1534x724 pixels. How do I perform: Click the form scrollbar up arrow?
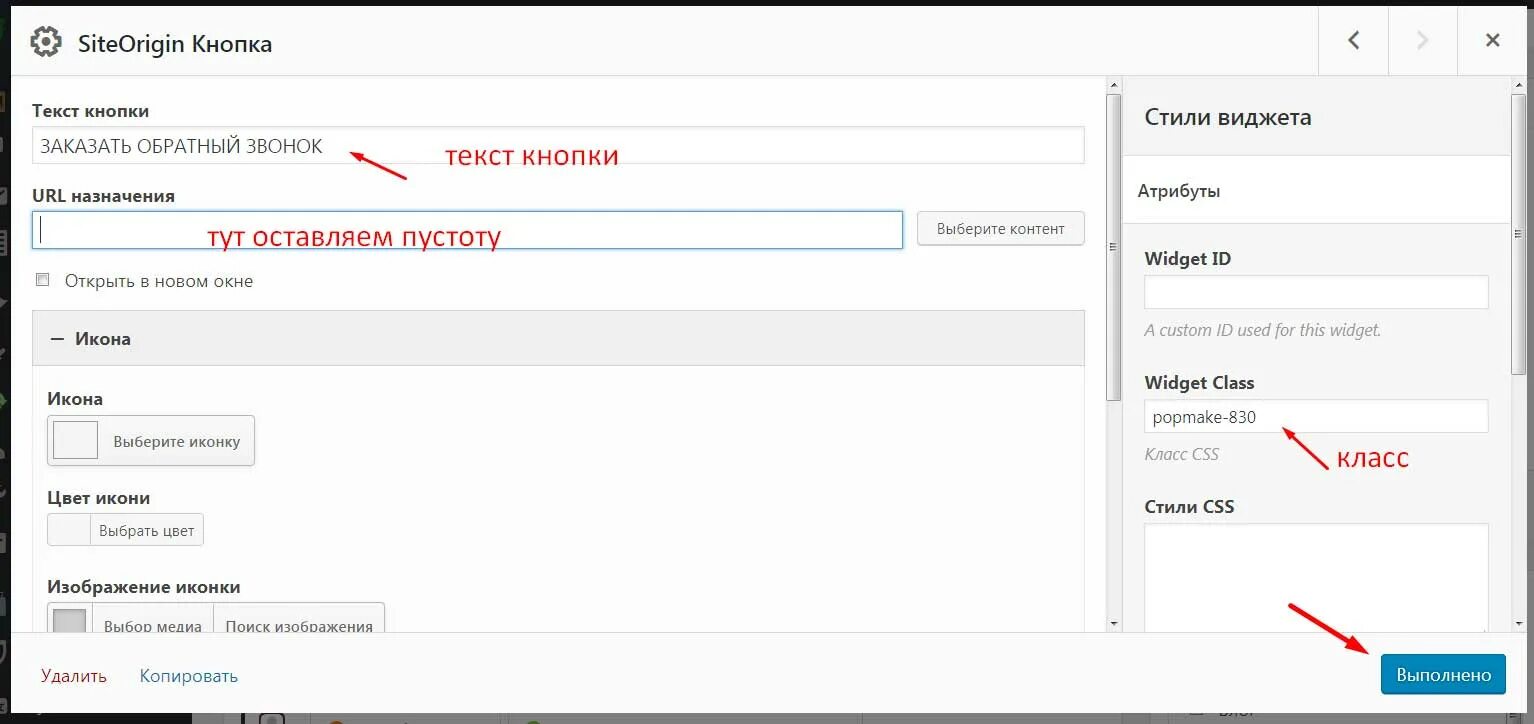coord(1114,86)
